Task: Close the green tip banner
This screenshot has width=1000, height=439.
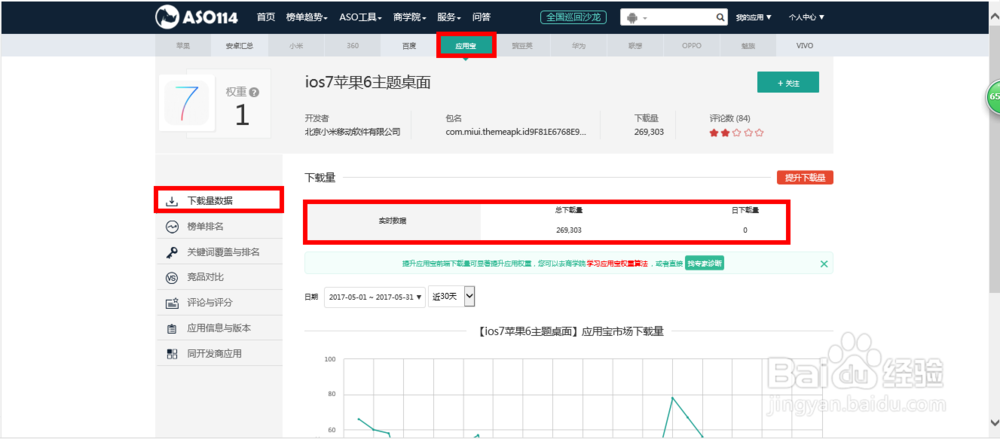Action: (824, 264)
